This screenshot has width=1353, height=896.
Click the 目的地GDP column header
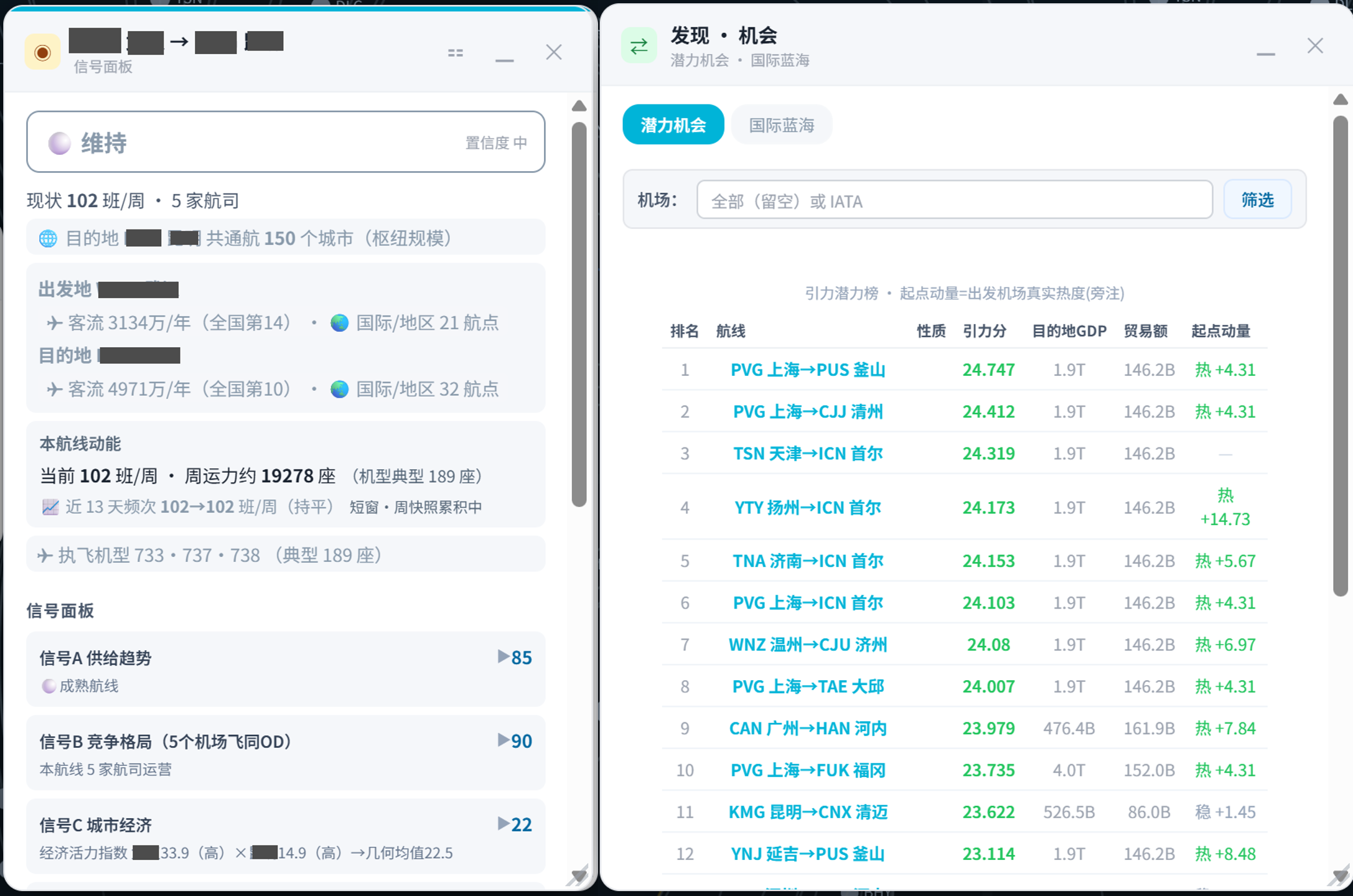1069,331
